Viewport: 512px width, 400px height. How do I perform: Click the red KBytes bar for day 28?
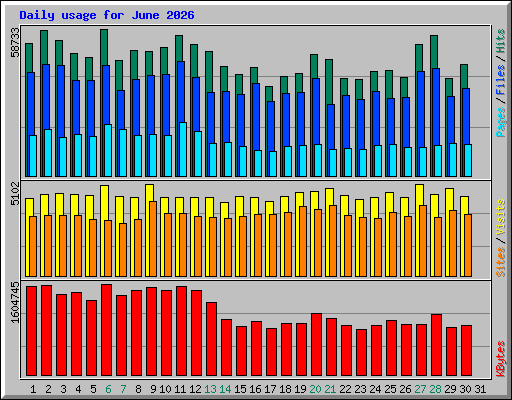[x=437, y=345]
